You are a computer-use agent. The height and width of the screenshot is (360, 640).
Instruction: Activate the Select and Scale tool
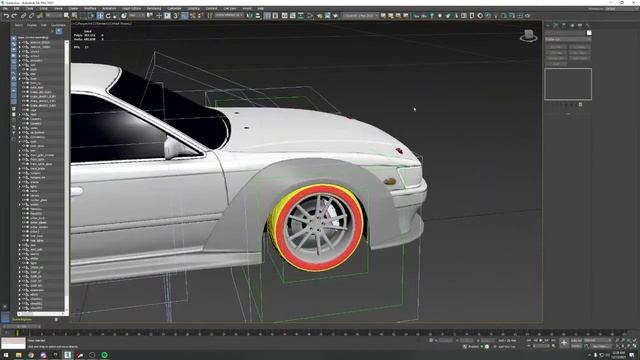(116, 16)
